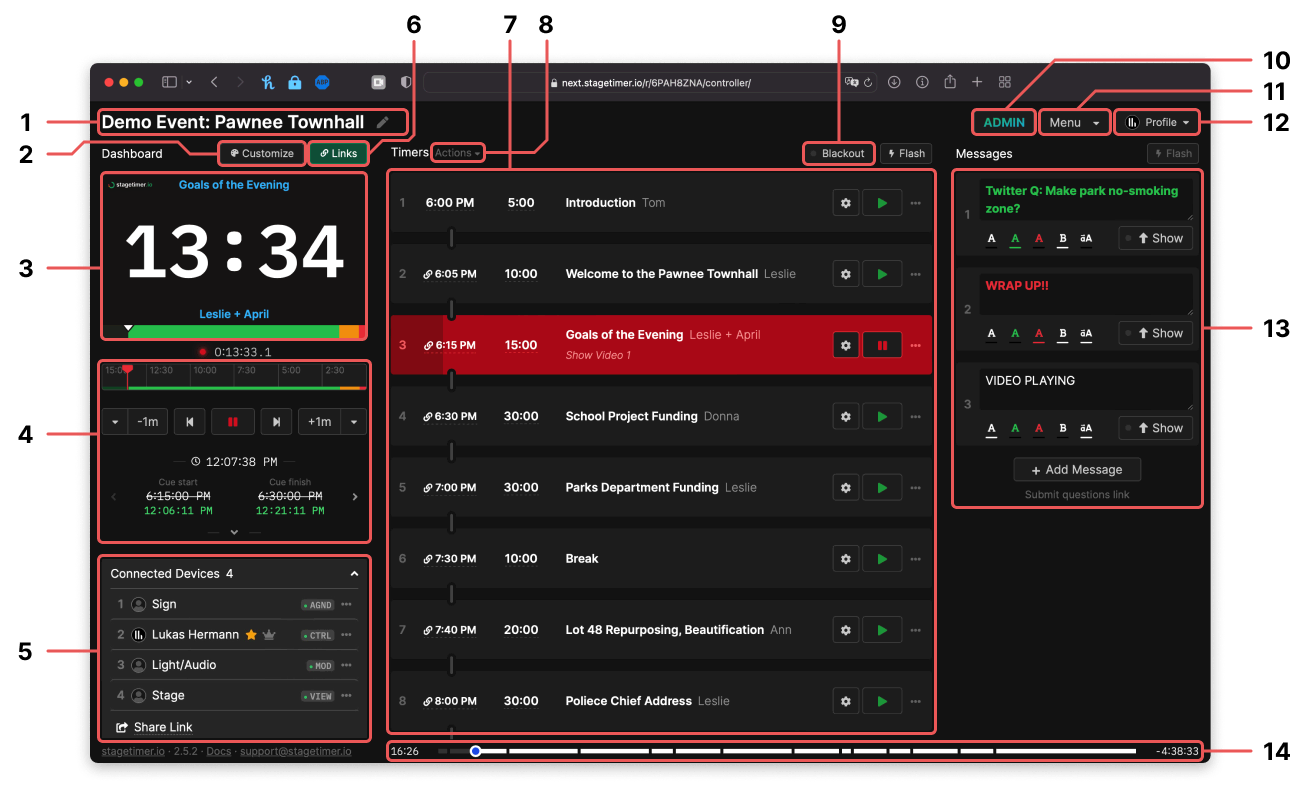Open settings gear for School Project Funding
This screenshot has height=800, width=1300.
[846, 416]
